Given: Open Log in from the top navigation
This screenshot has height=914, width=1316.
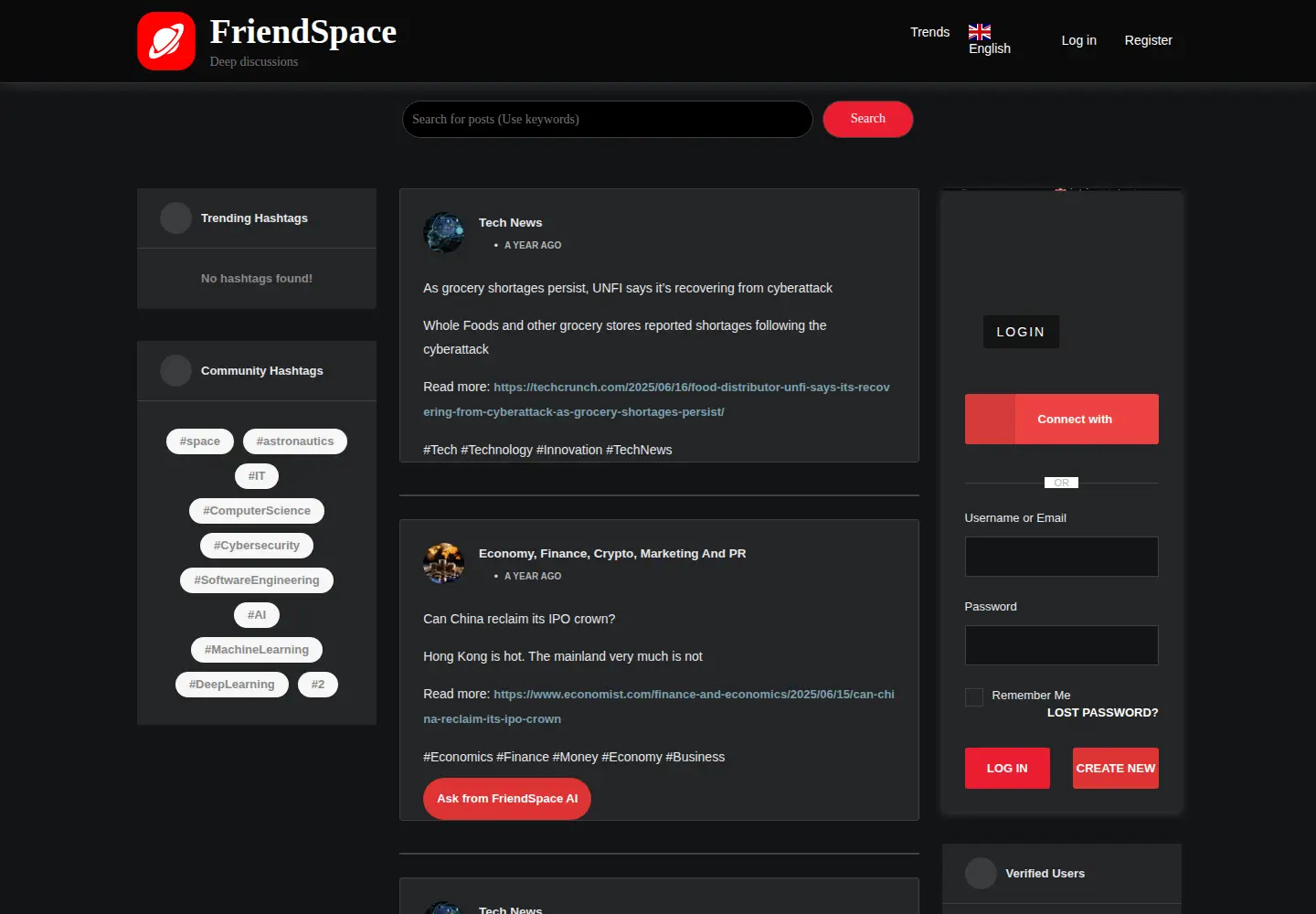Looking at the screenshot, I should coord(1078,40).
